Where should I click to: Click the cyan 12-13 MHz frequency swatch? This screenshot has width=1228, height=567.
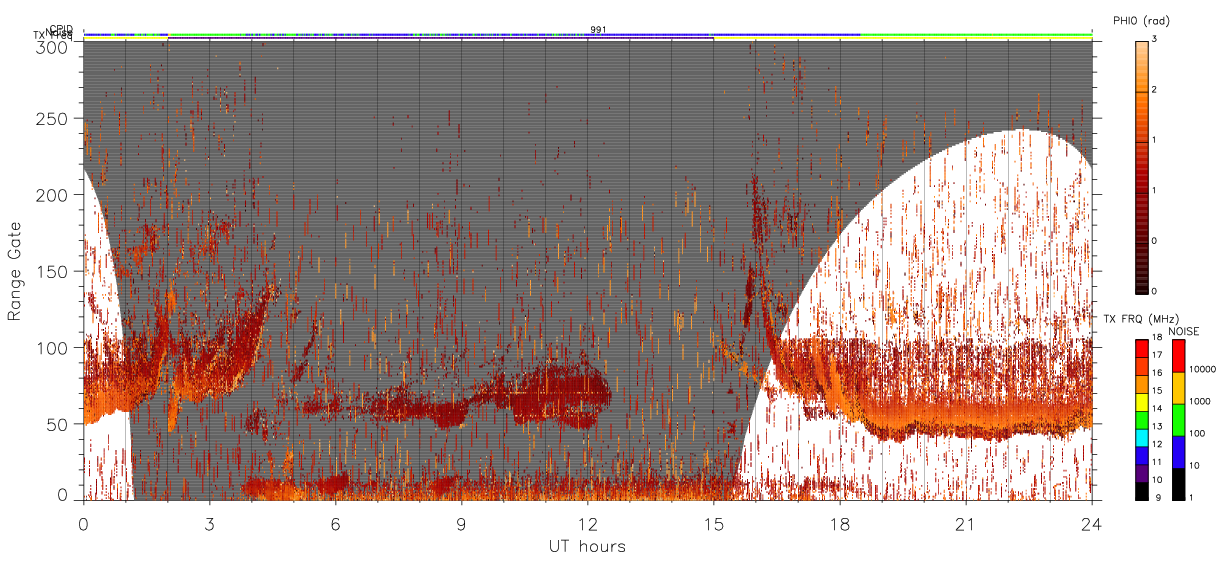tap(1141, 437)
